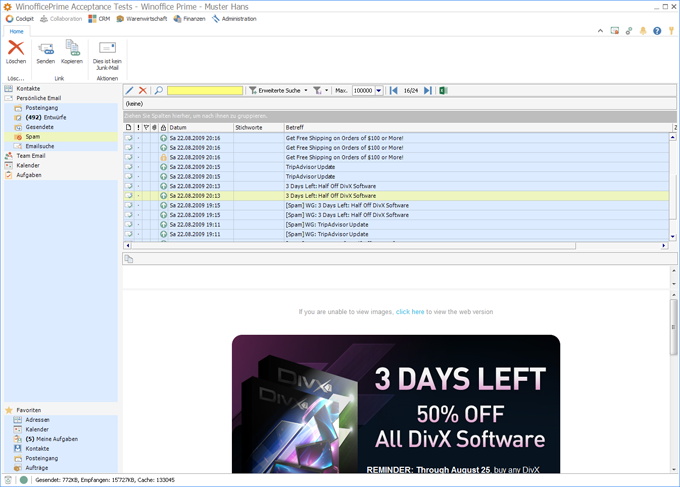Click the Kopieren link icon
The width and height of the screenshot is (680, 487).
point(72,48)
